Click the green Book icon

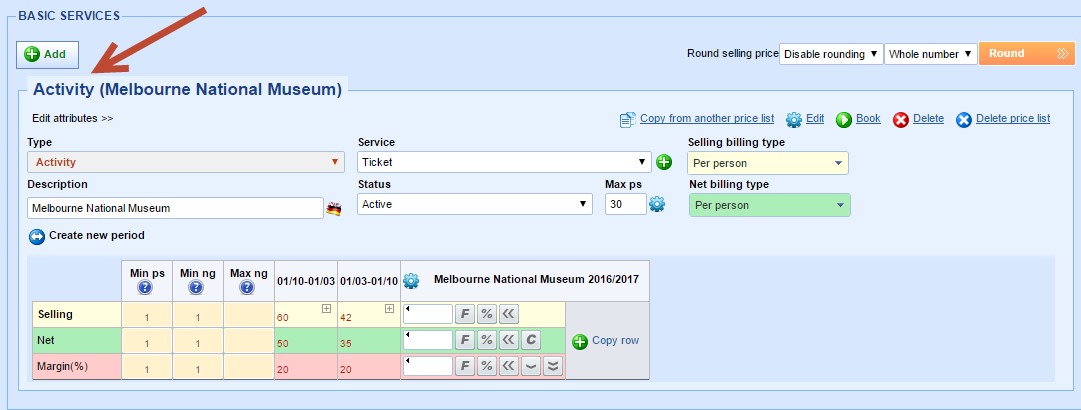tap(844, 120)
